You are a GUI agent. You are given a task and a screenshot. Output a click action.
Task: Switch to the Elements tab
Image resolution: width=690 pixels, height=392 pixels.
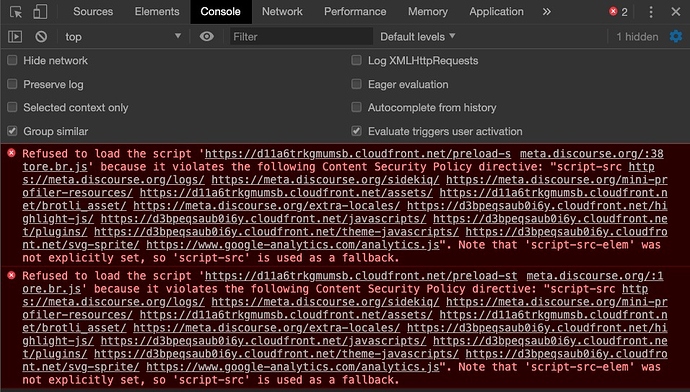tap(157, 11)
